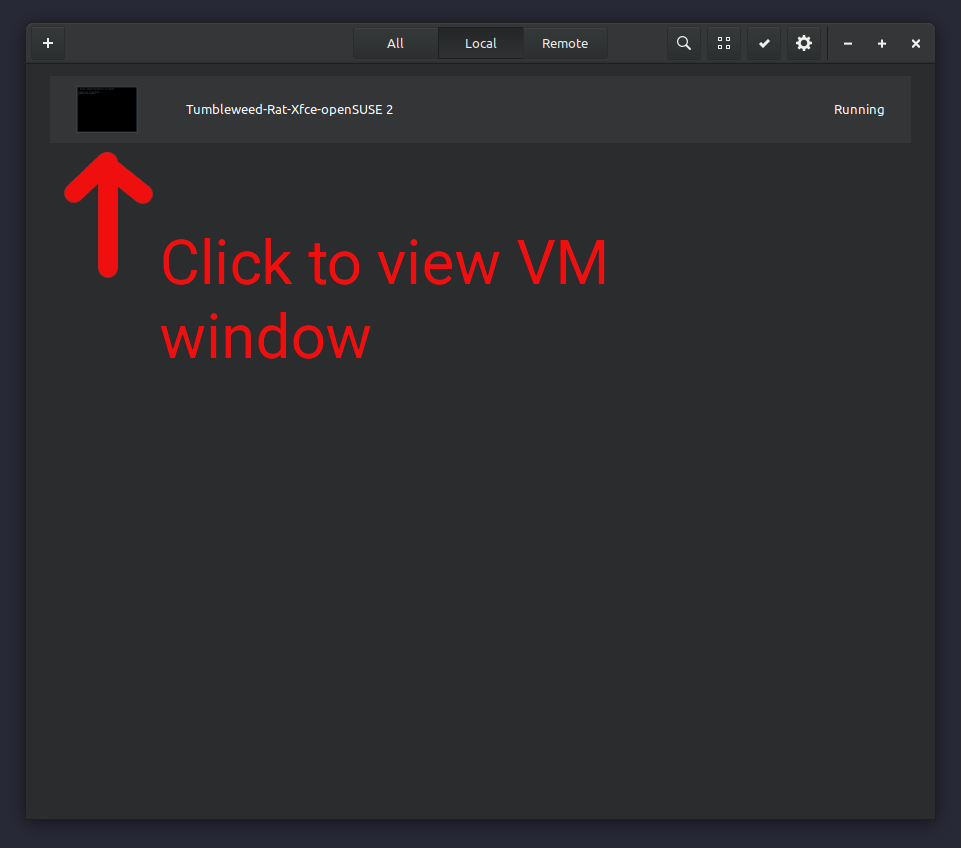Minimize the window with the minus icon
Screen dimensions: 961x848
click(848, 44)
